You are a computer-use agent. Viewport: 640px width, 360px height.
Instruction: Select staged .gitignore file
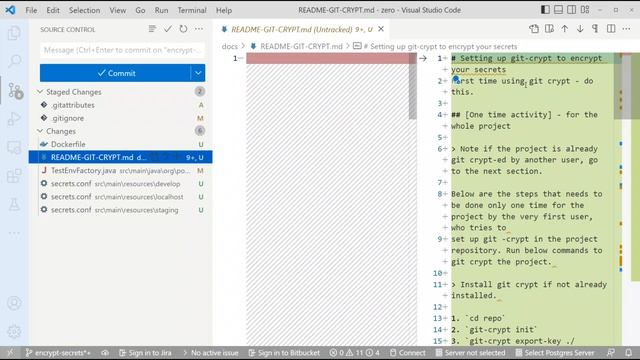coord(121,118)
